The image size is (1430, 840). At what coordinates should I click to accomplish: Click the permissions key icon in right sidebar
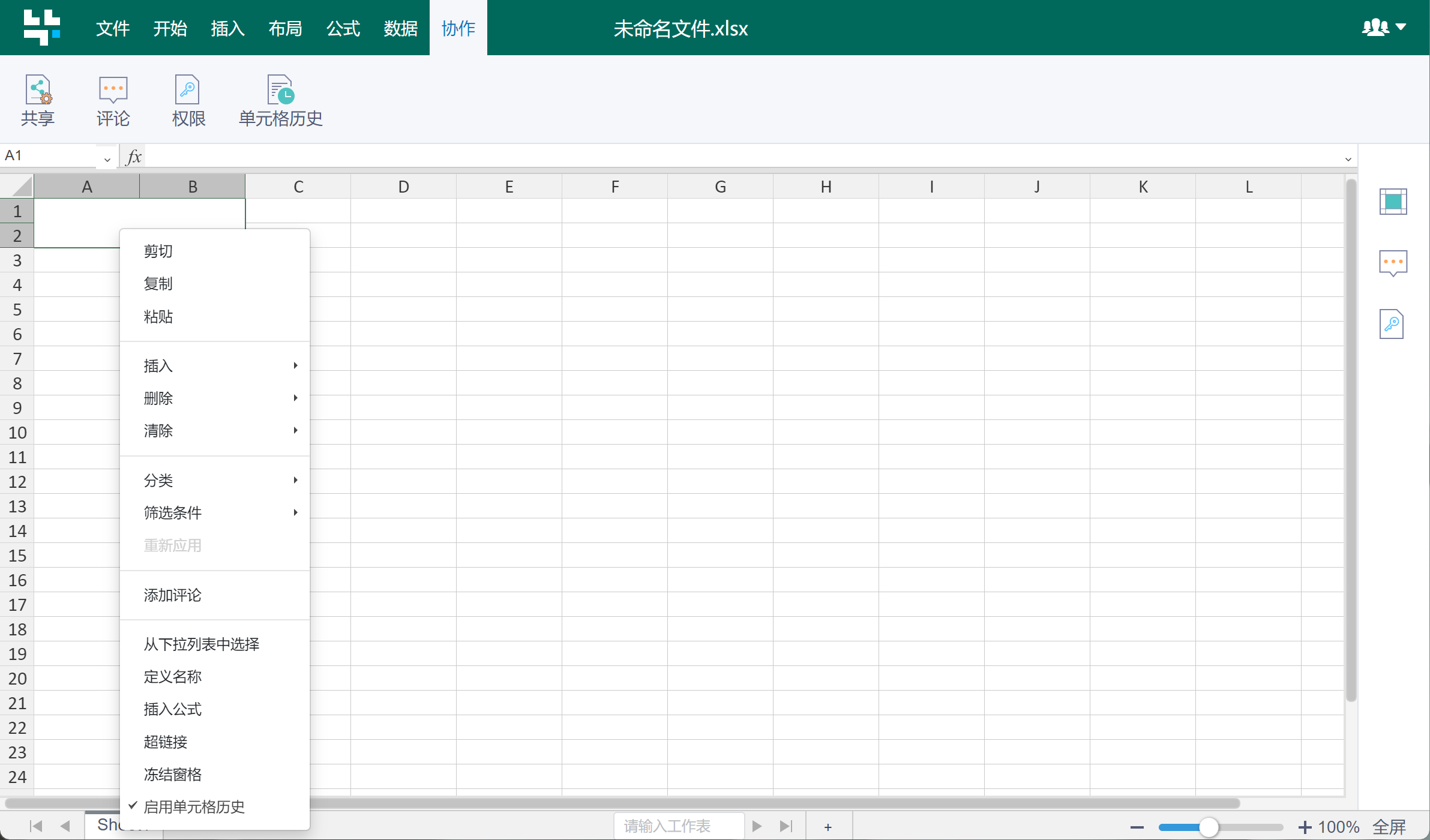(1392, 324)
